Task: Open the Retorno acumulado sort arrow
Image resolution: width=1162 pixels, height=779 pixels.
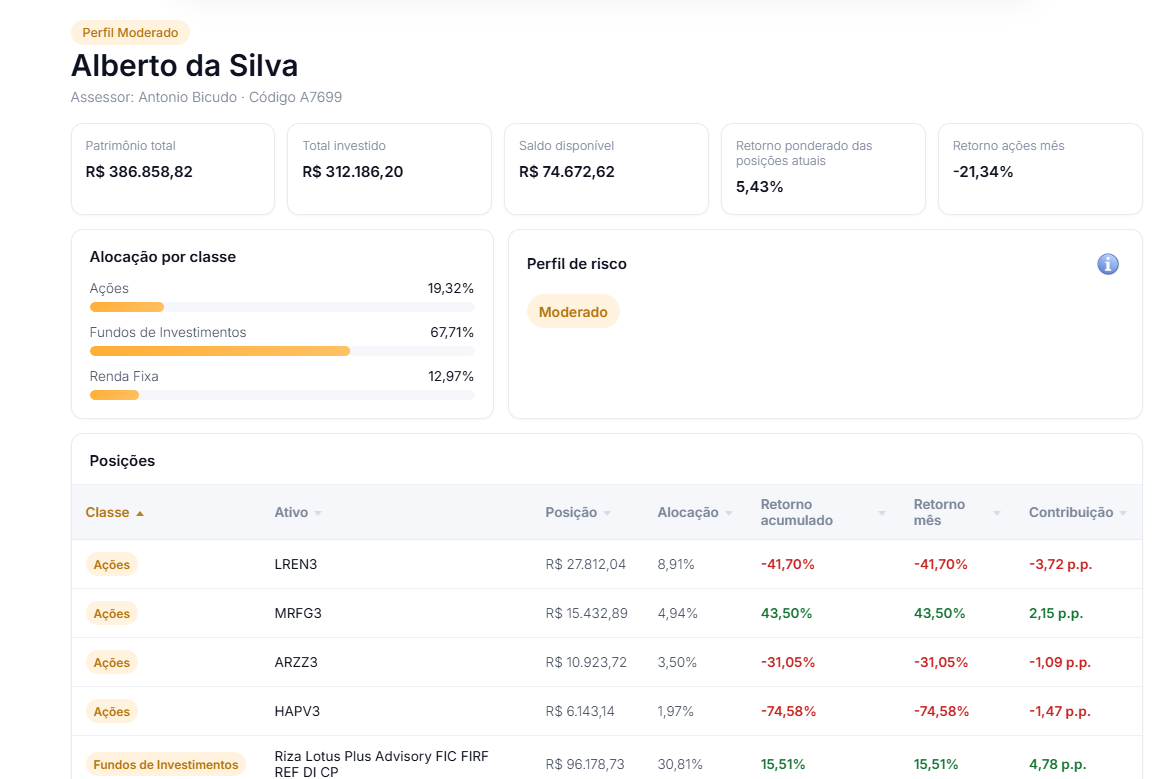Action: tap(882, 513)
